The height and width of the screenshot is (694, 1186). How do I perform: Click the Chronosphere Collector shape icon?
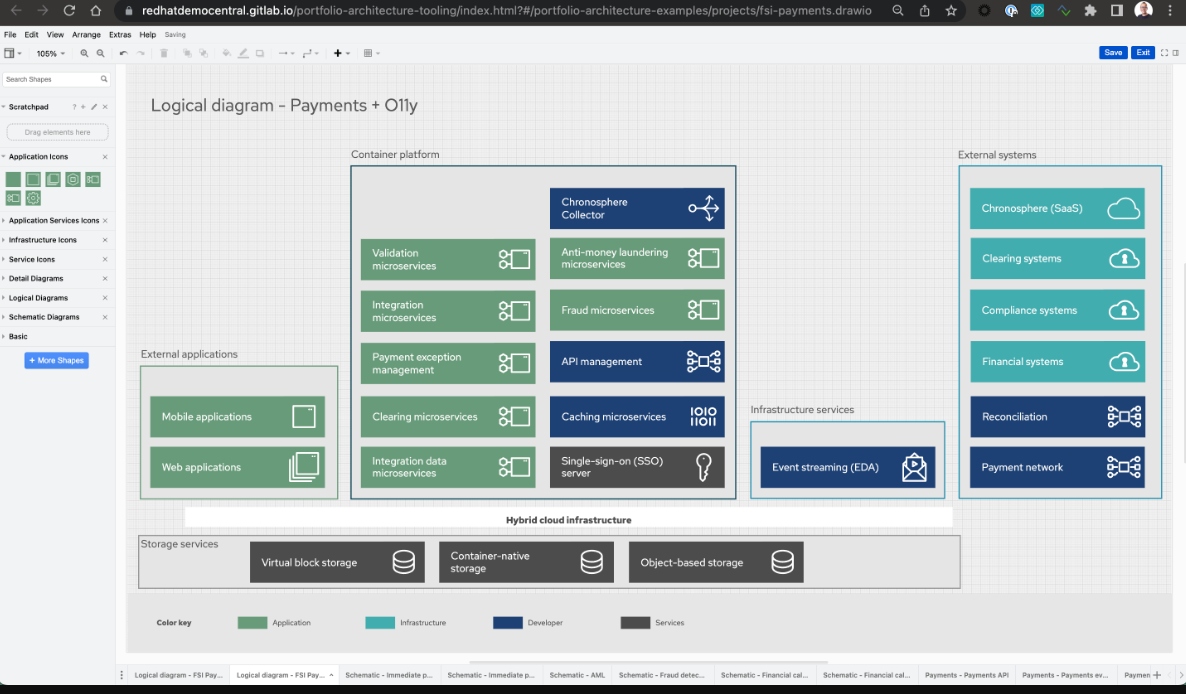point(703,208)
